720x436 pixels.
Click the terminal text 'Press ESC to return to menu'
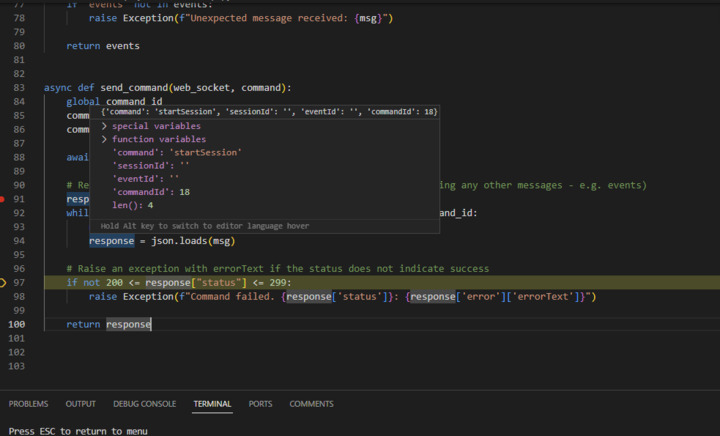[x=78, y=431]
